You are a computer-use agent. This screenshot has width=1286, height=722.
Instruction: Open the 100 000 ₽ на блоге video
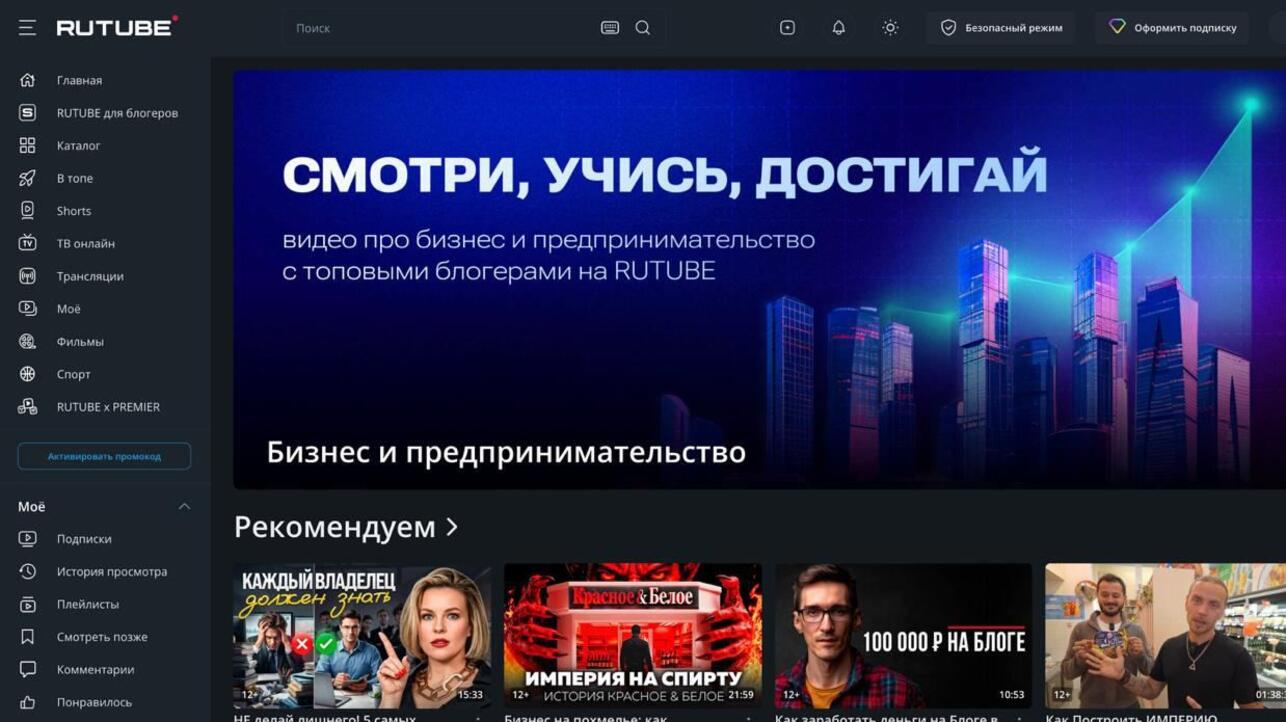903,635
